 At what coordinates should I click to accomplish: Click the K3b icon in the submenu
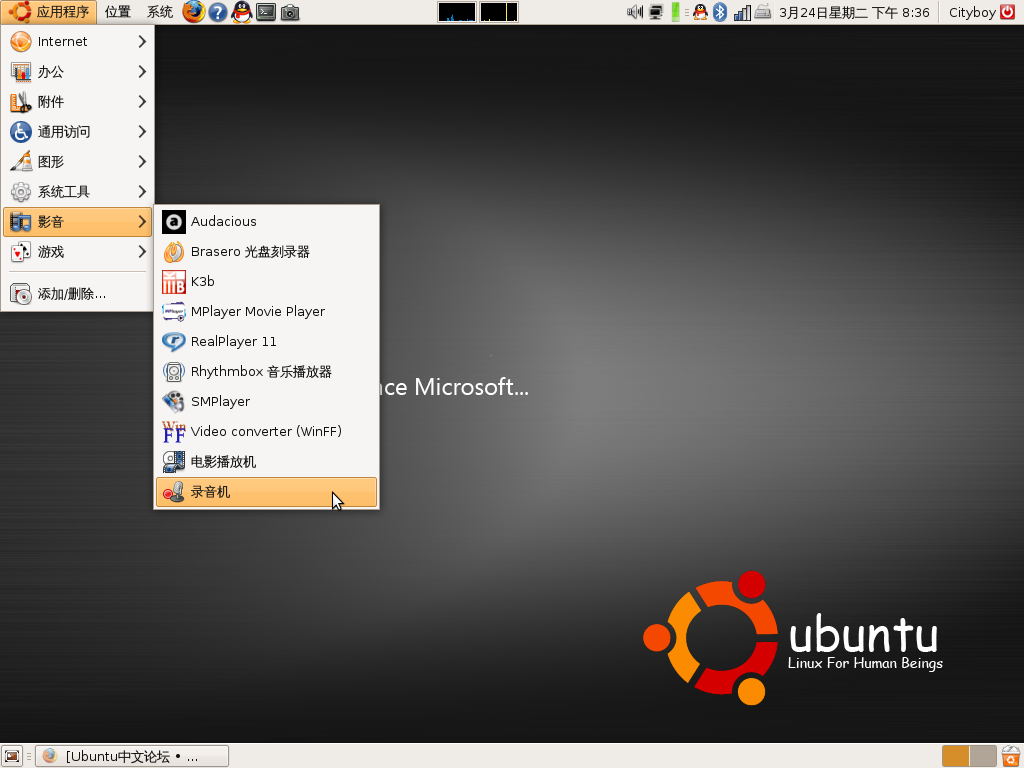point(174,282)
